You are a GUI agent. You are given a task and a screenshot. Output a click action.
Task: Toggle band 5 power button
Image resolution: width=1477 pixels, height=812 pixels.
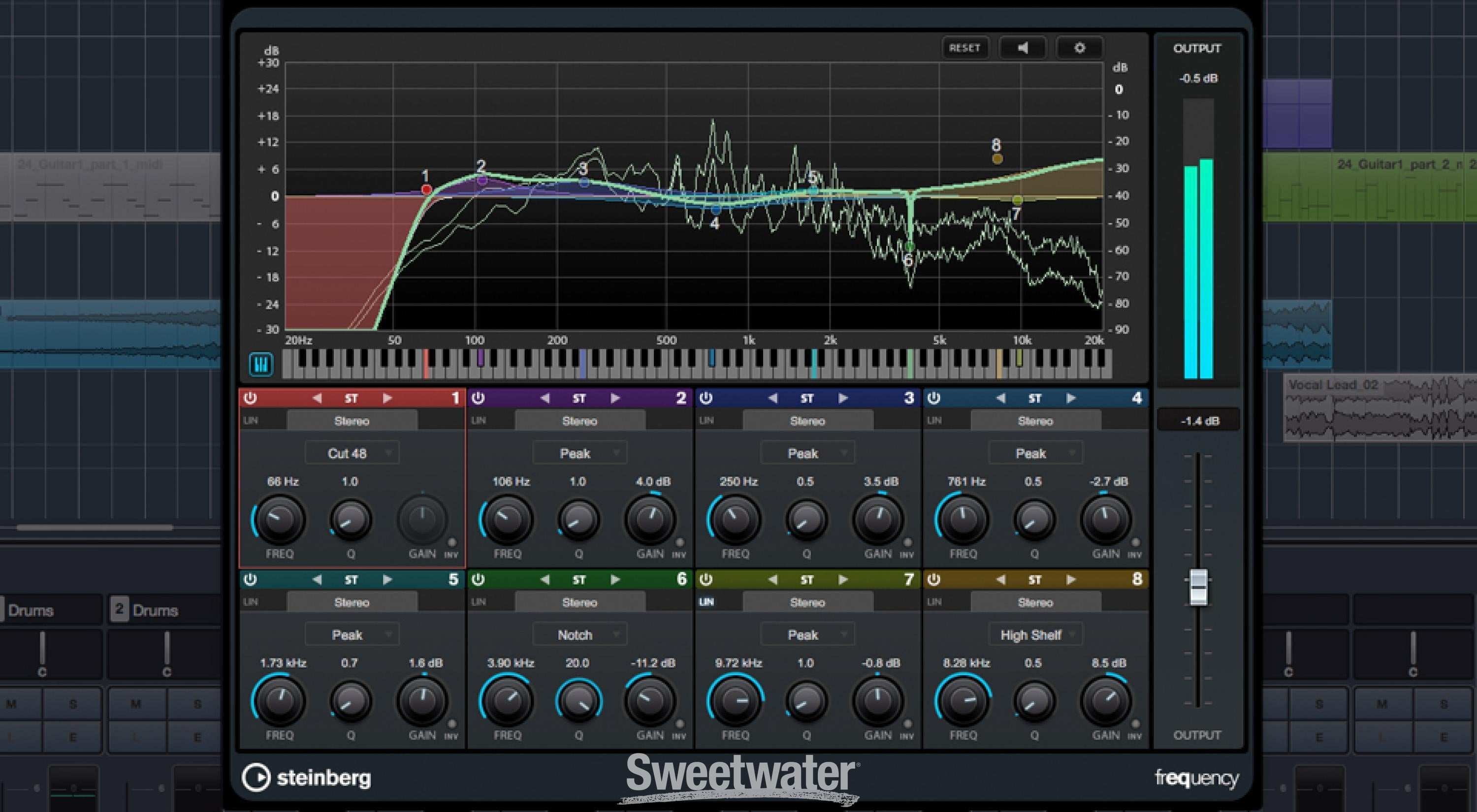[251, 579]
